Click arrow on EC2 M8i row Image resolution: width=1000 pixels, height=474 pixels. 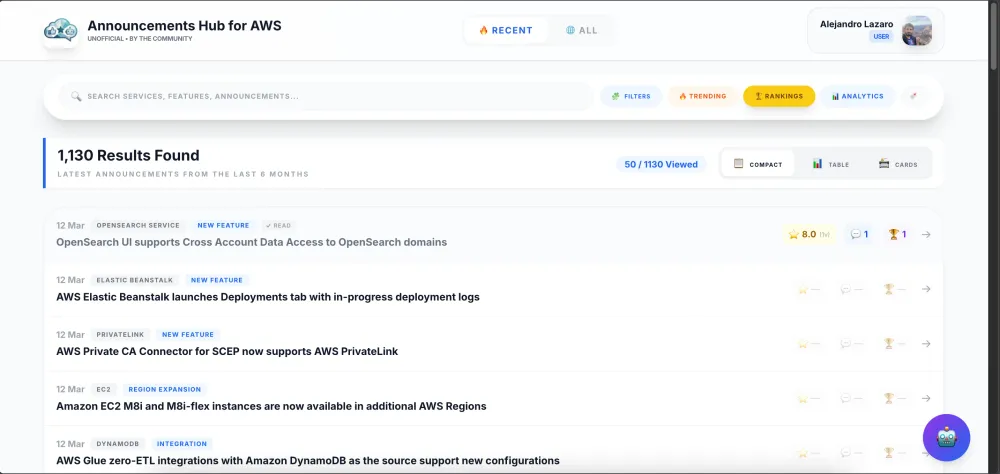(x=926, y=398)
